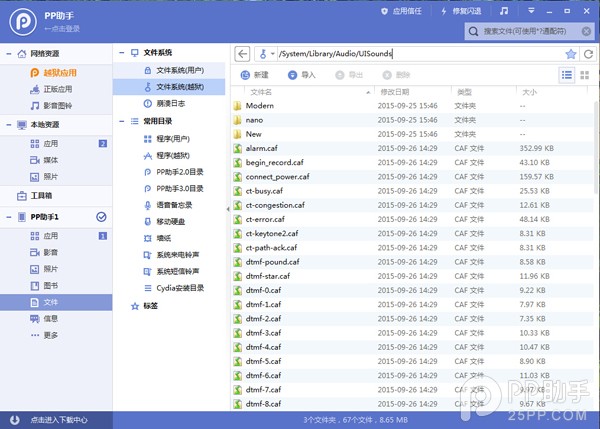The image size is (600, 429).
Task: Open 图书 under PP助手1 device
Action: 56,285
